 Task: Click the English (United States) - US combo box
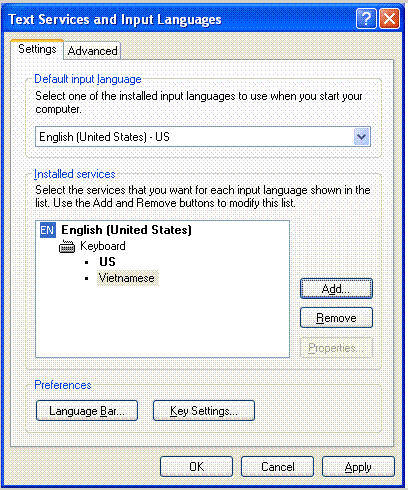[203, 137]
